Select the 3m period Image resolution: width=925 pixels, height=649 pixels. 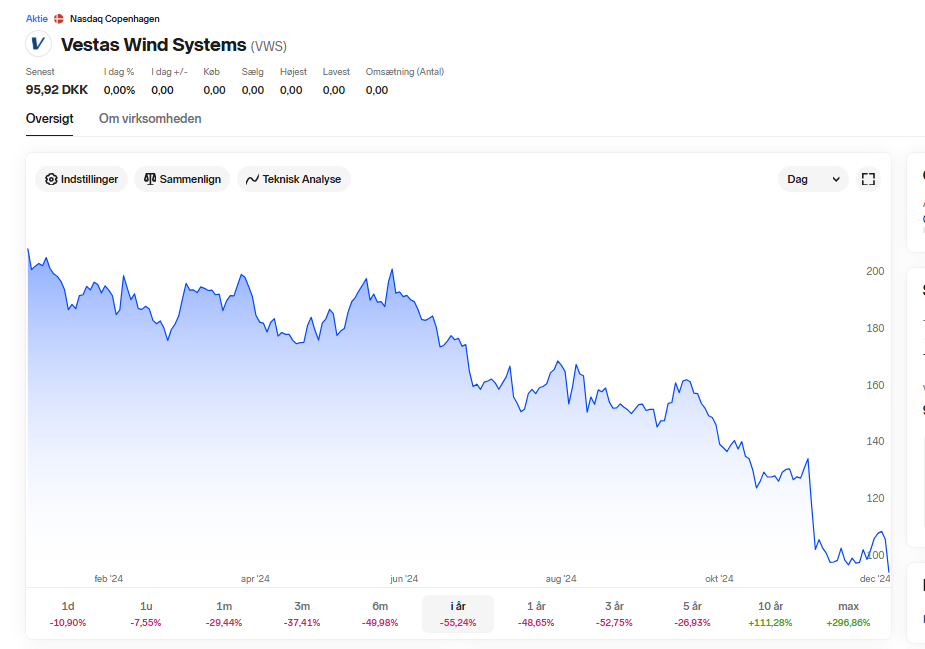point(302,614)
